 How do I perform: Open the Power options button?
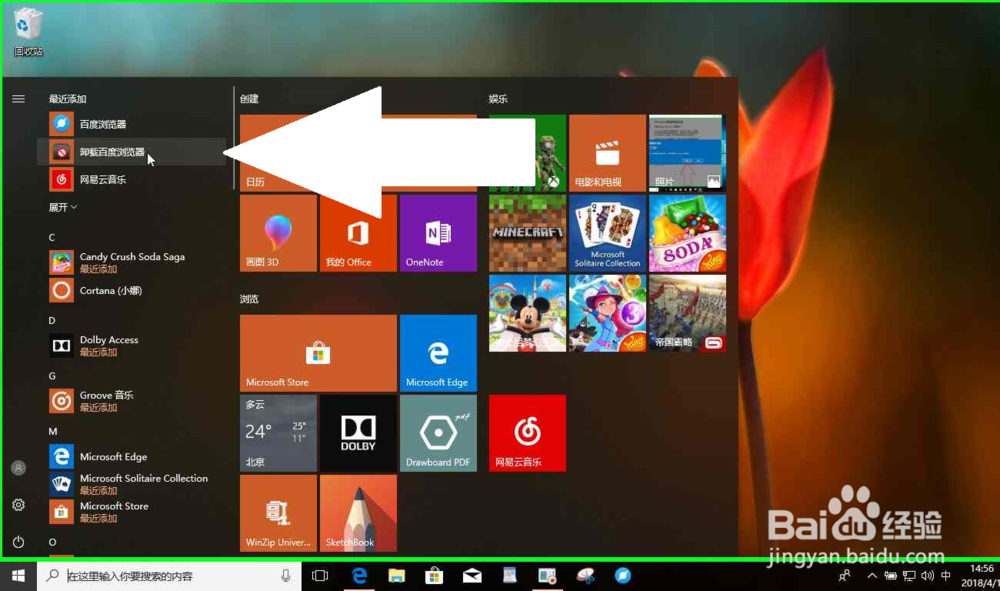[x=18, y=542]
